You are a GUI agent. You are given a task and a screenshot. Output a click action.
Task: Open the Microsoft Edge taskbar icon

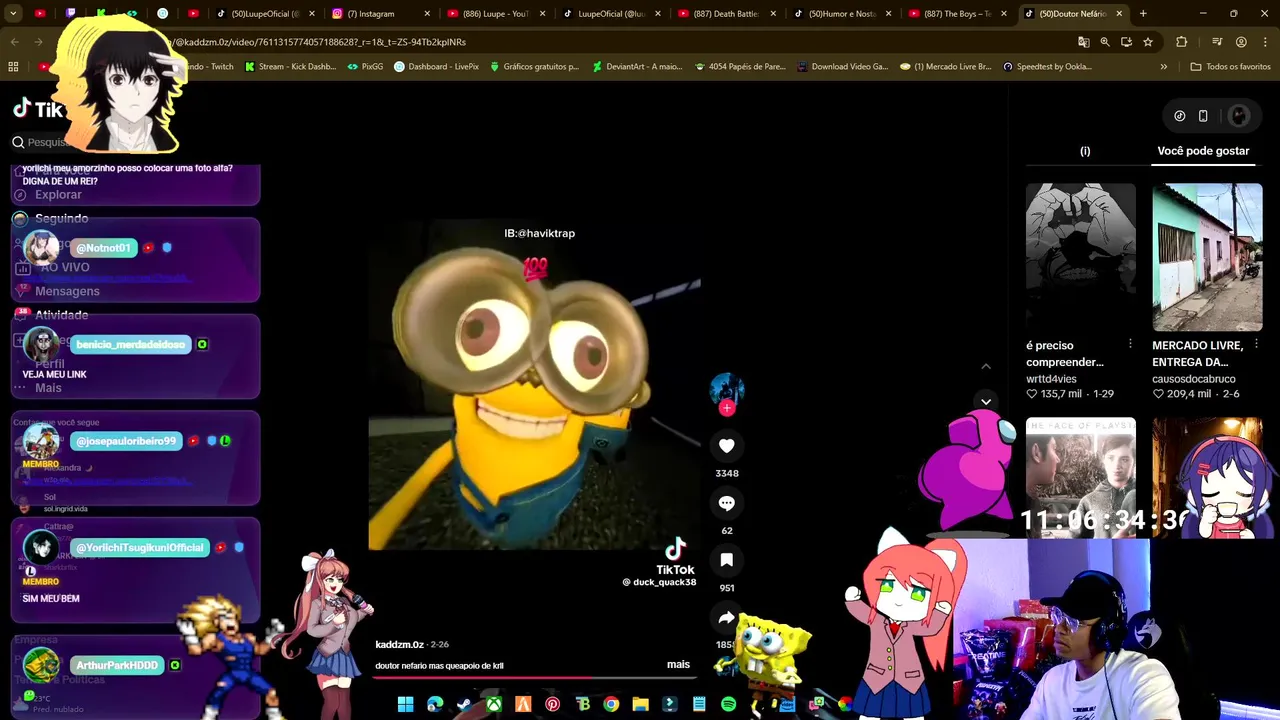[x=435, y=704]
